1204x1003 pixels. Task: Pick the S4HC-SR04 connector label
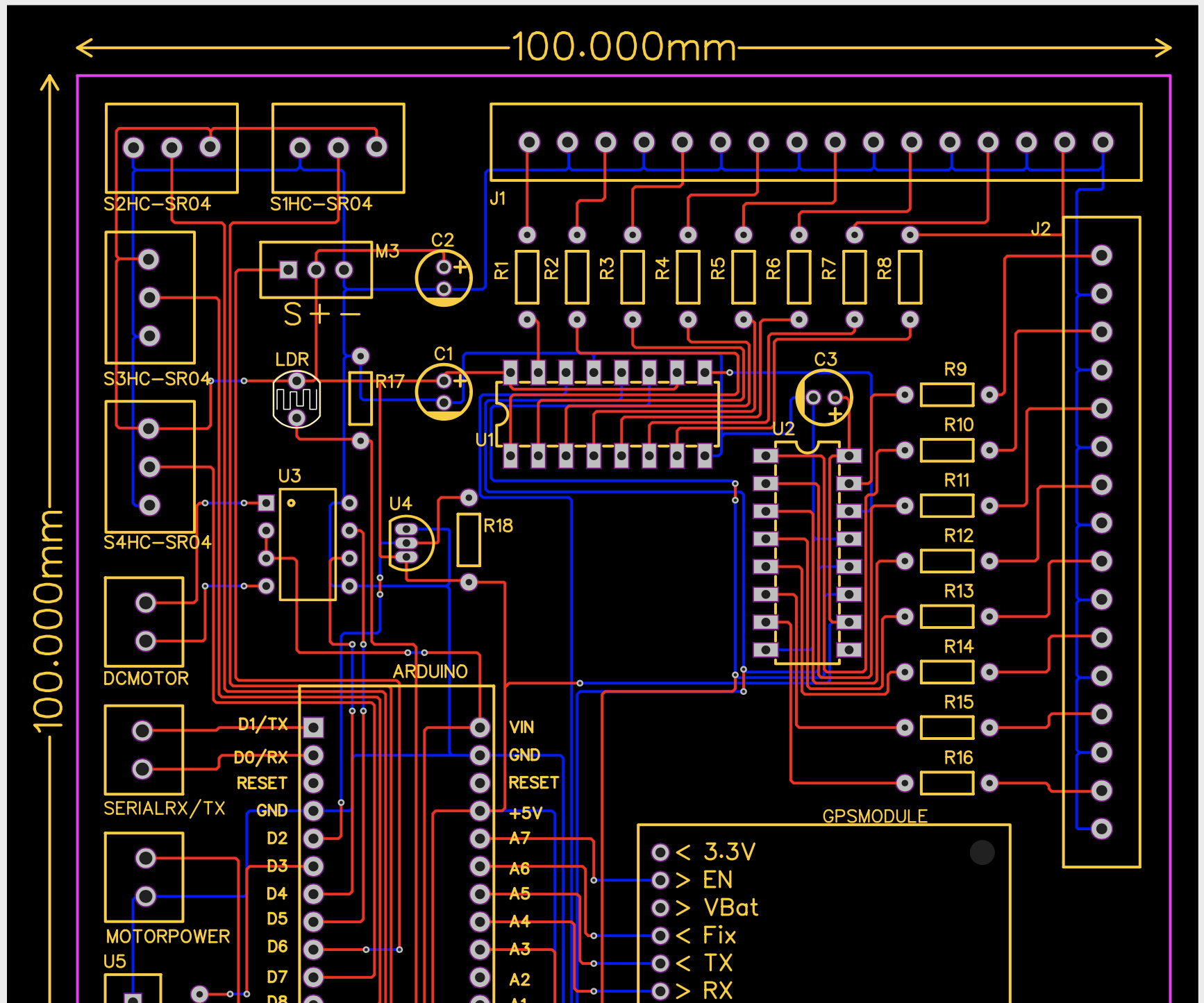pos(157,542)
